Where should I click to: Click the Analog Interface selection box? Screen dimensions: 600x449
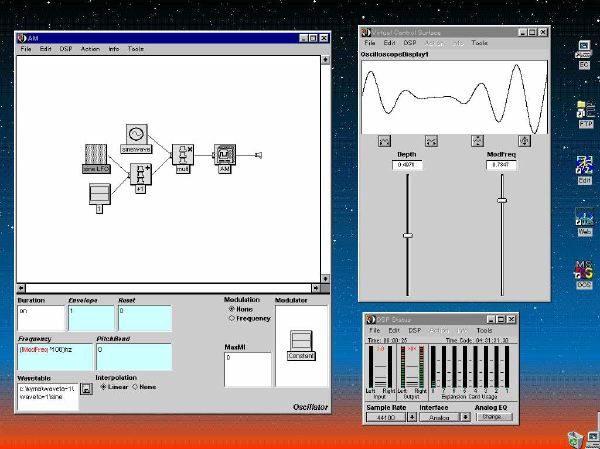(x=439, y=417)
